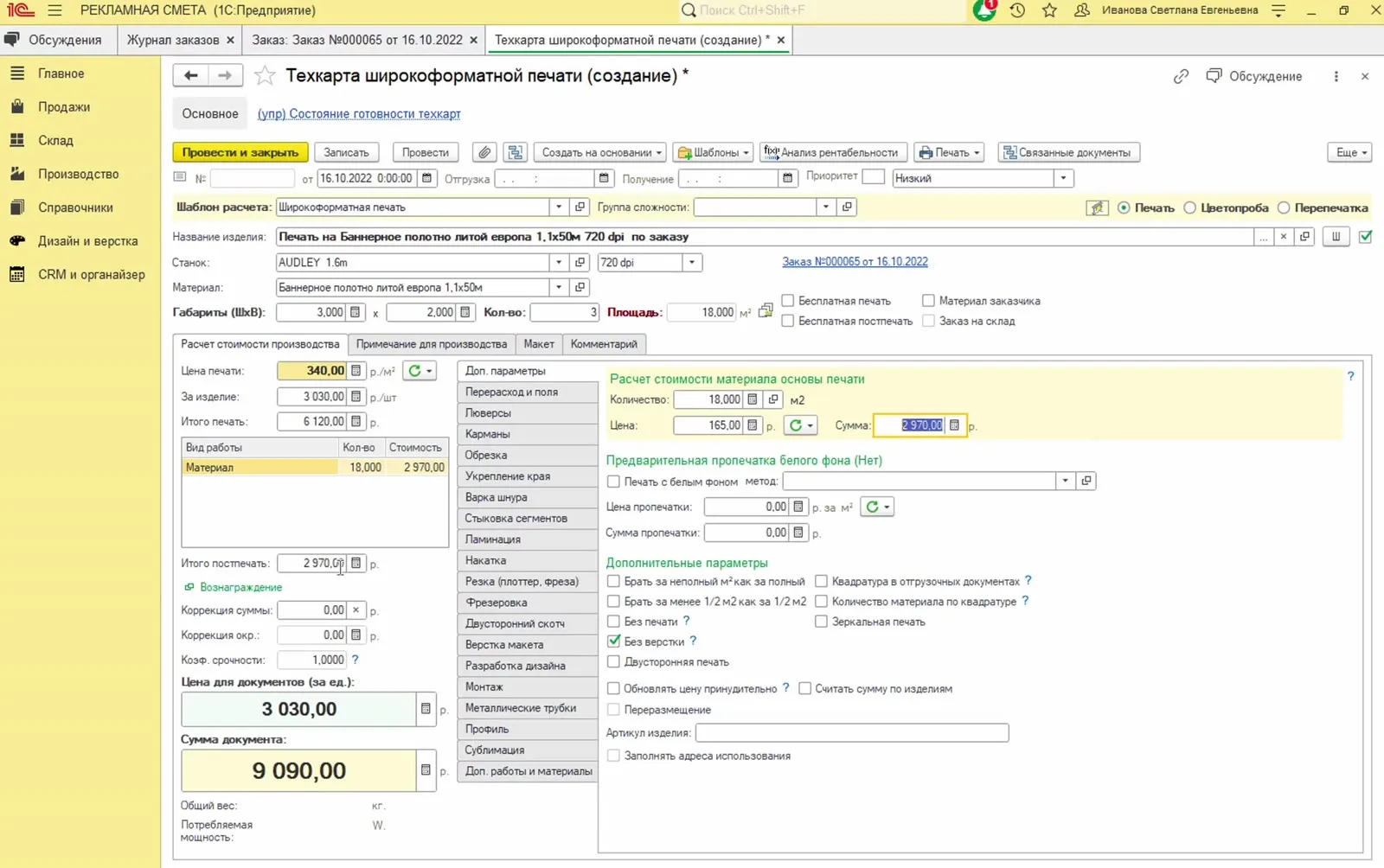Enable Бесплатная печать checkbox
The width and height of the screenshot is (1384, 868).
click(788, 301)
